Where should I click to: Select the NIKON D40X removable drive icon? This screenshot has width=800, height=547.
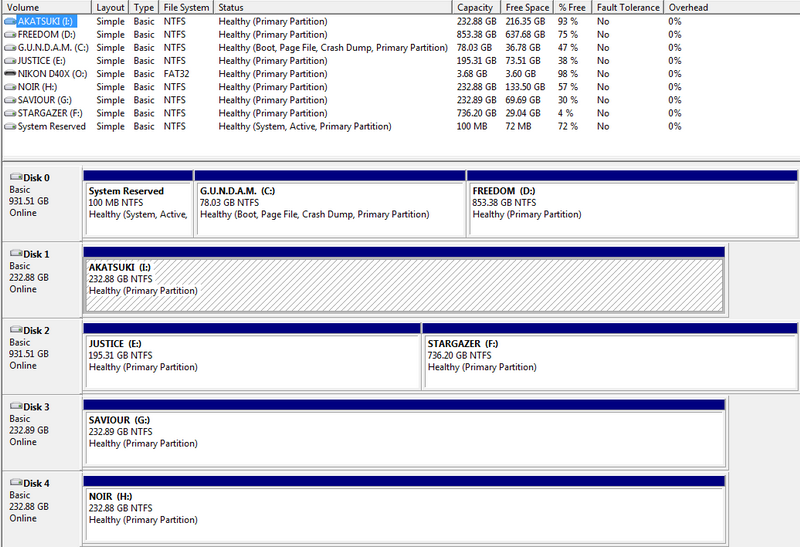coord(10,74)
